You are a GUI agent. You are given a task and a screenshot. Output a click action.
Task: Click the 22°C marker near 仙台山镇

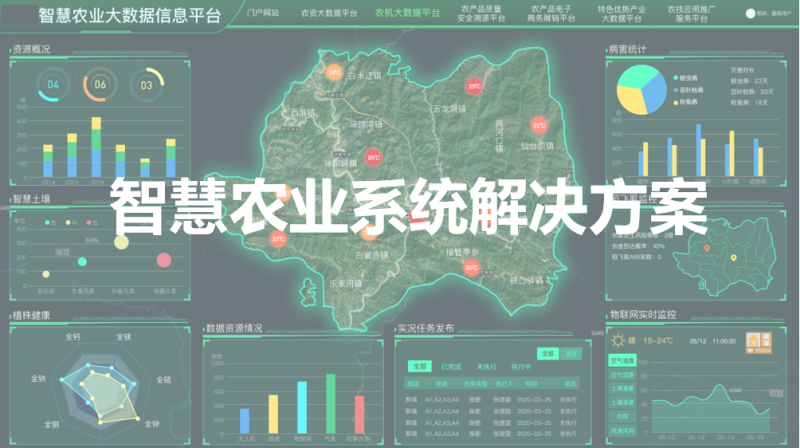coord(539,126)
